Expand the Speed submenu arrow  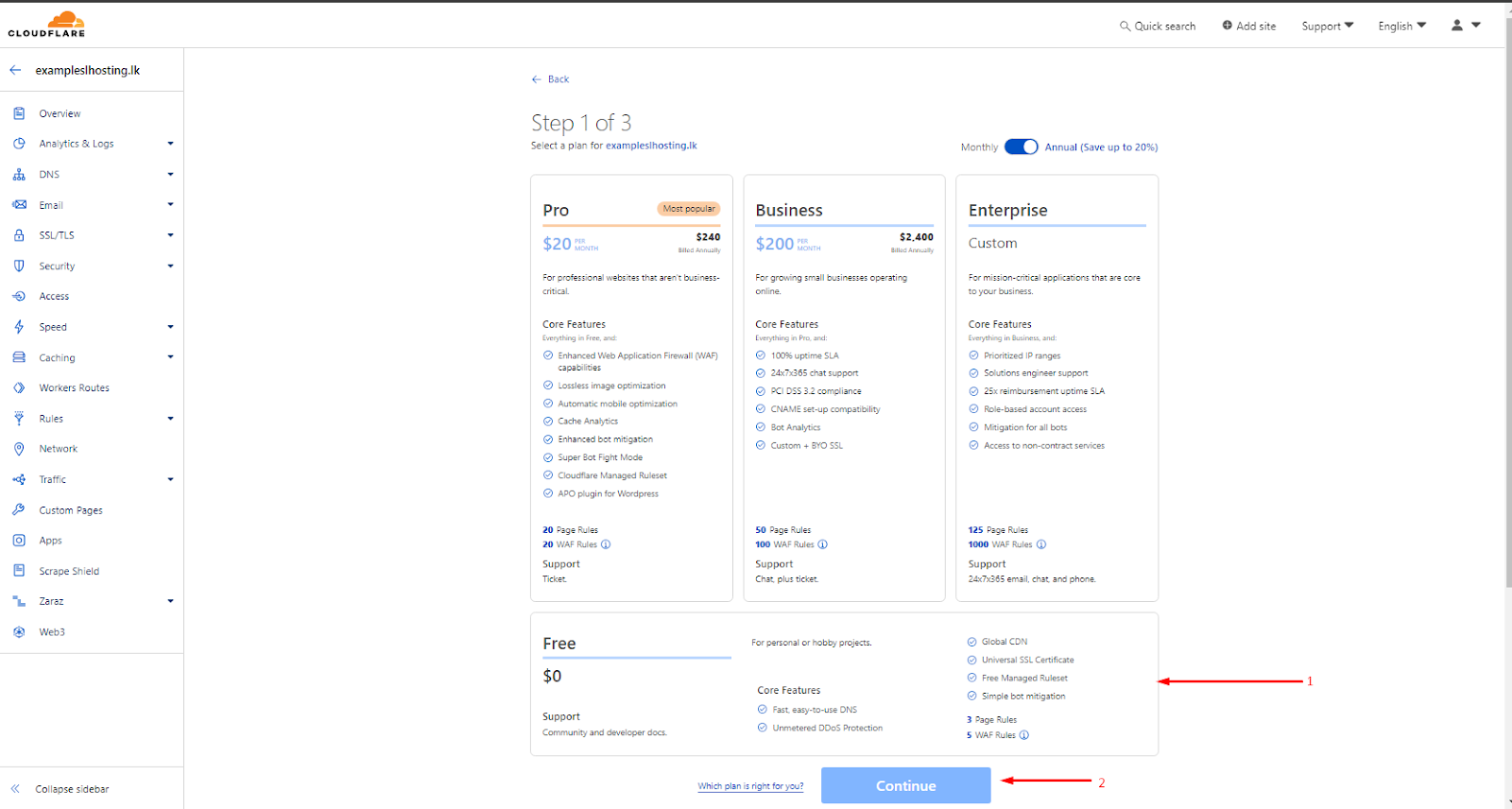pyautogui.click(x=170, y=327)
